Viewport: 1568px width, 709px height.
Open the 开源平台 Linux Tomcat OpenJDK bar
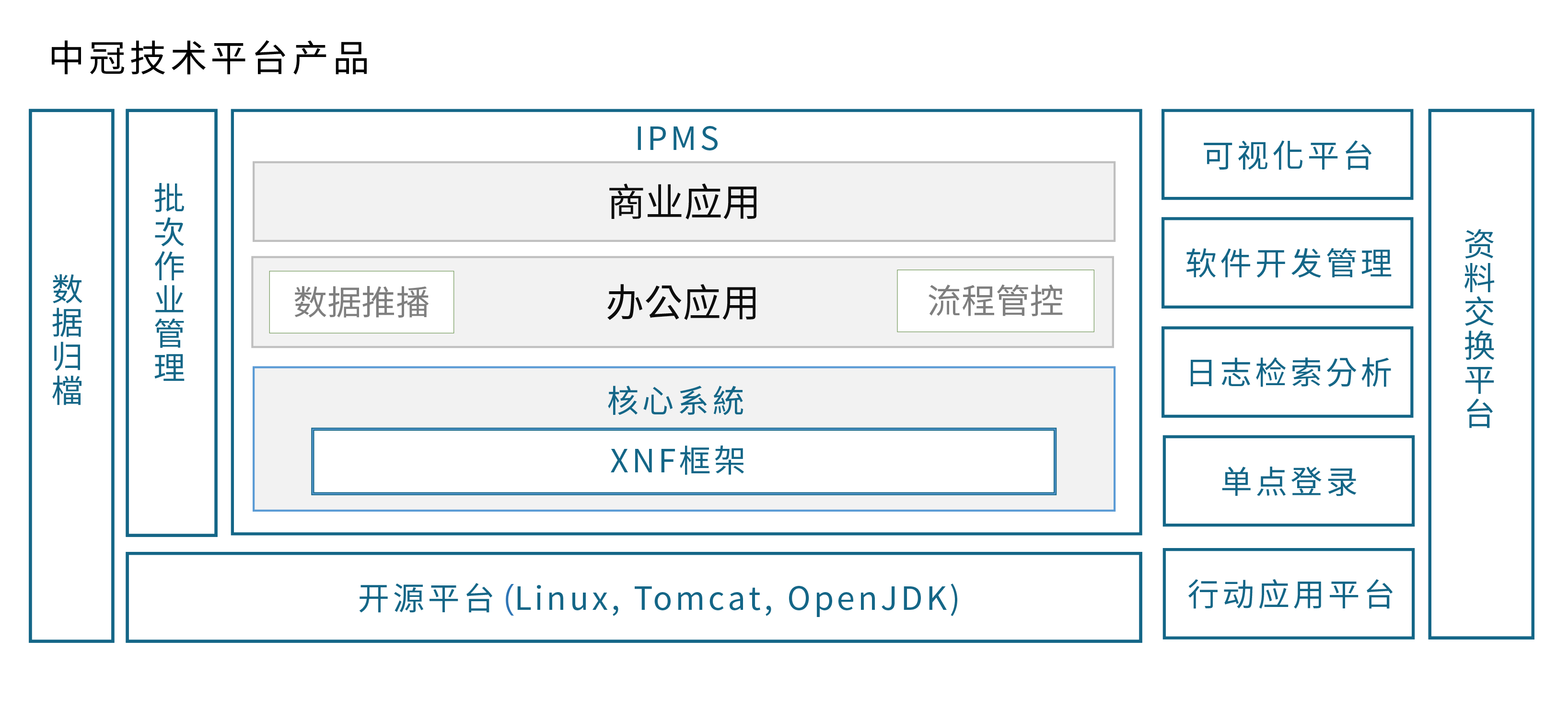coord(634,597)
